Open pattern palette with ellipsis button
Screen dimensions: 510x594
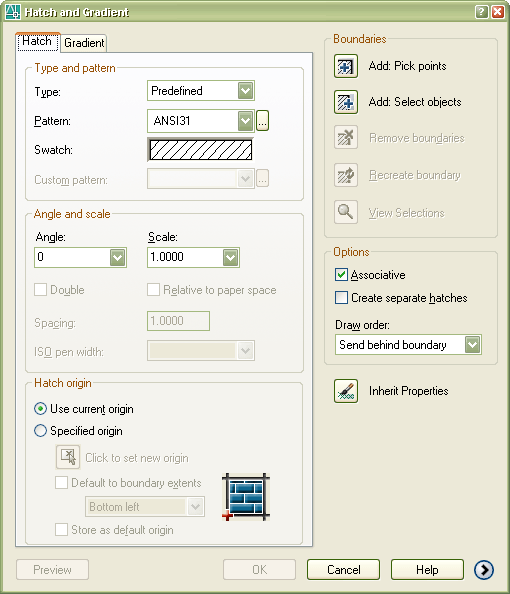[x=262, y=121]
